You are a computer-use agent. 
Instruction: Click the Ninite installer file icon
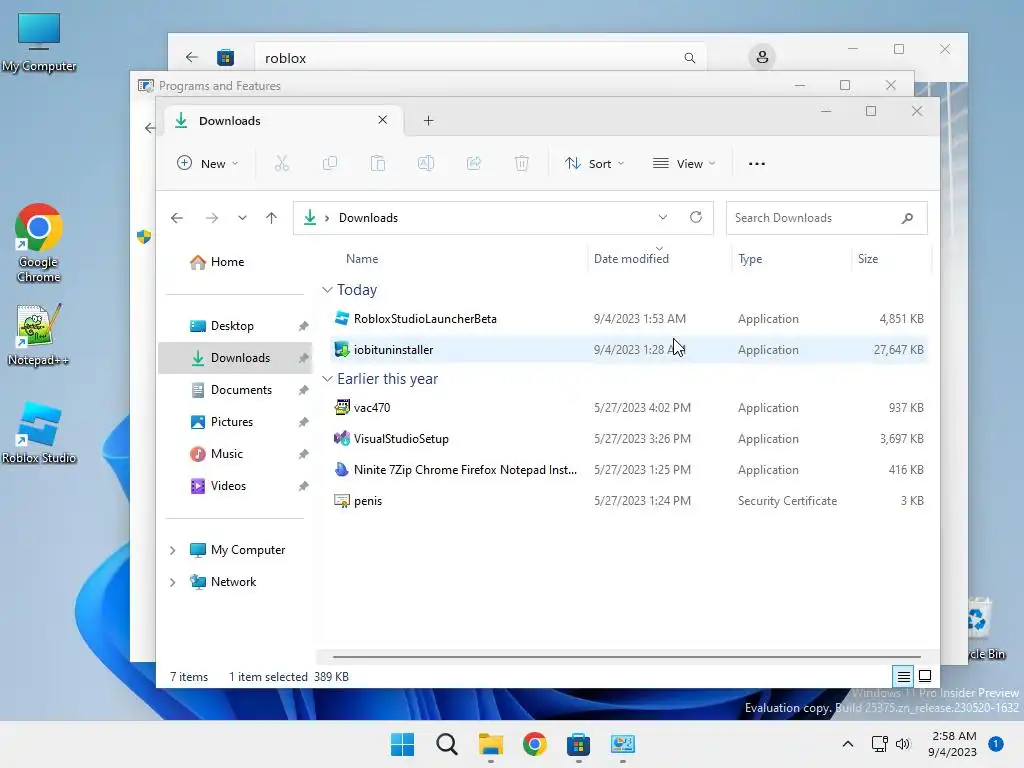click(x=342, y=470)
